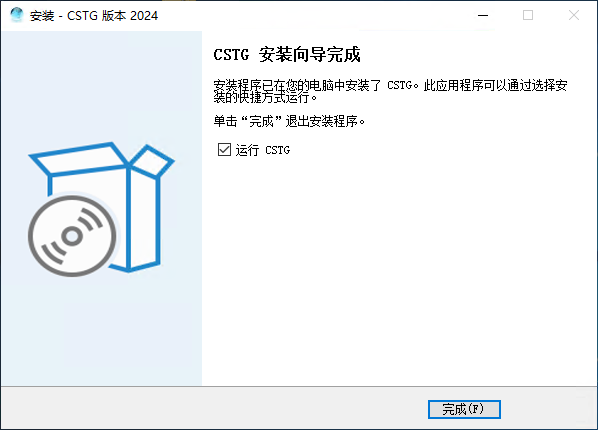Click the gray disc graphic in illustration

click(72, 236)
